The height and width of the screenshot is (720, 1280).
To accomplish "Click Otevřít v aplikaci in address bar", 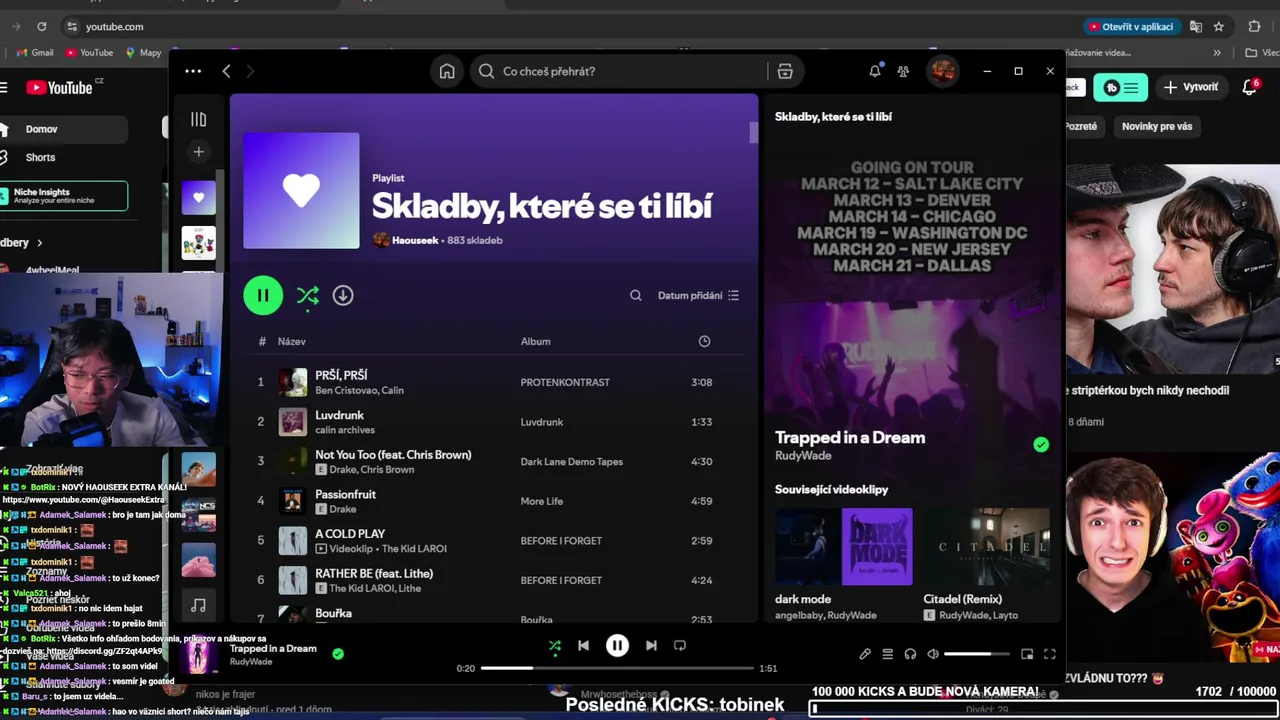I will pos(1131,27).
